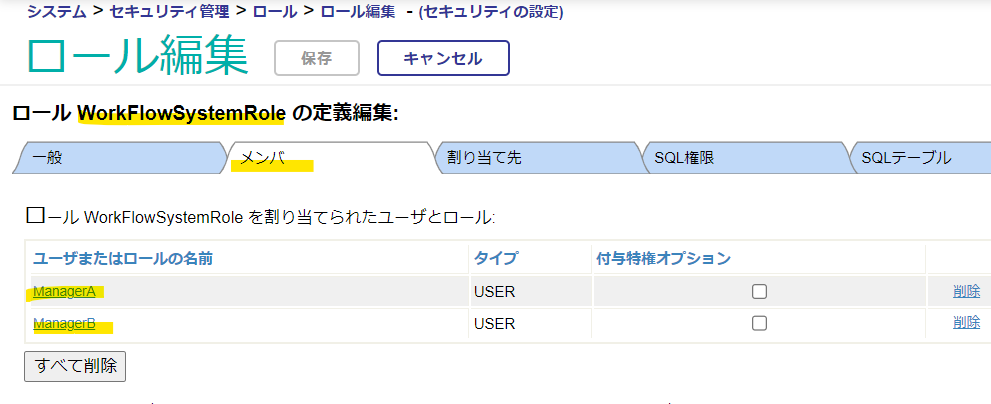Click the 保存 button

[317, 58]
